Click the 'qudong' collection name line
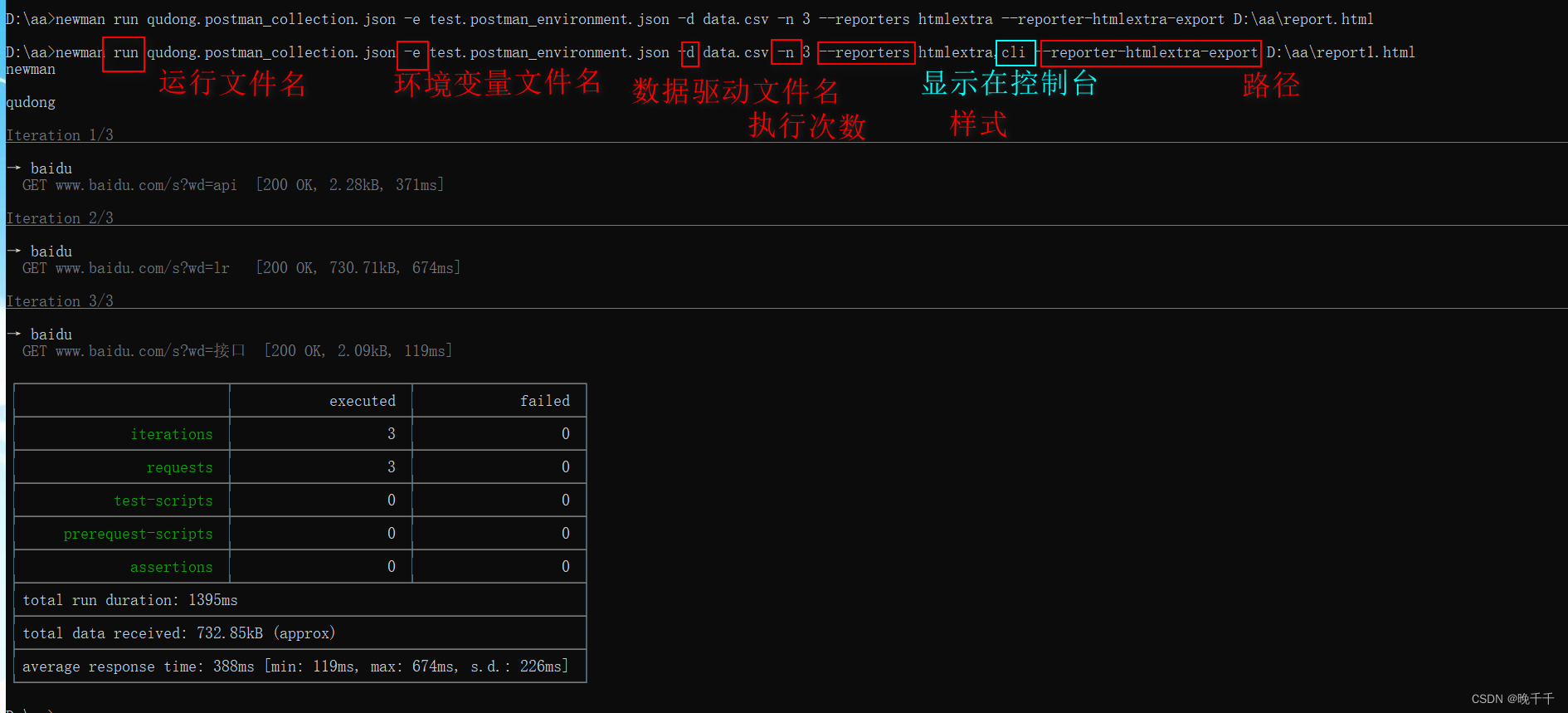The width and height of the screenshot is (1568, 713). coord(31,102)
